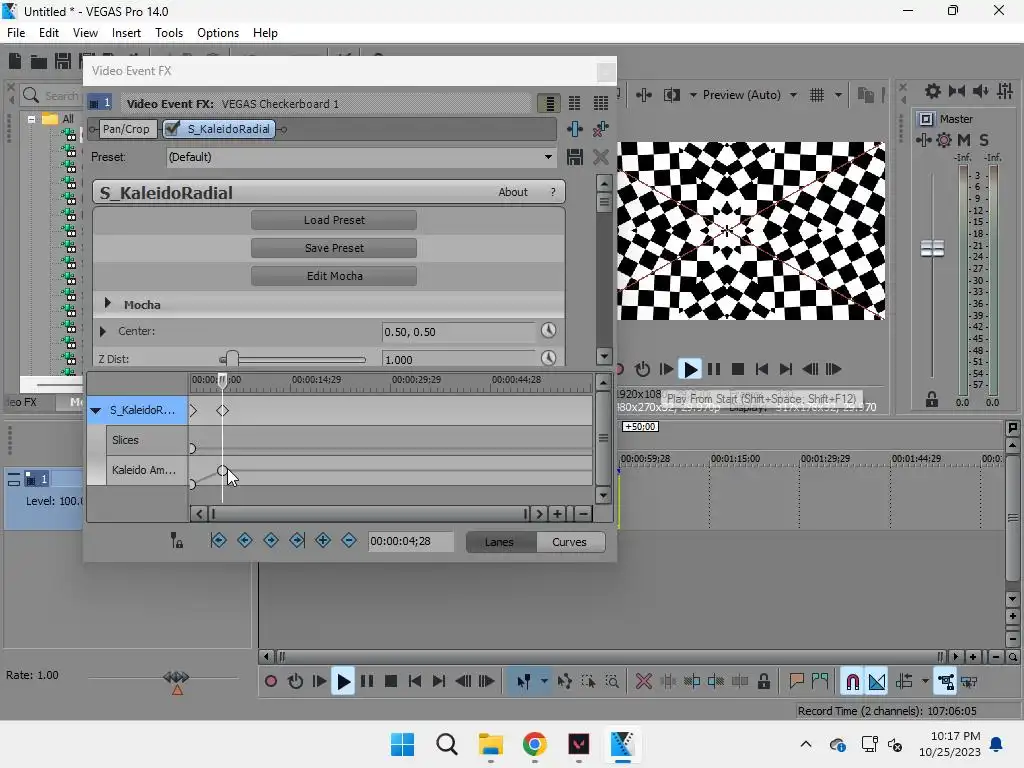This screenshot has width=1024, height=768.
Task: Solo the Master bus
Action: [x=984, y=140]
